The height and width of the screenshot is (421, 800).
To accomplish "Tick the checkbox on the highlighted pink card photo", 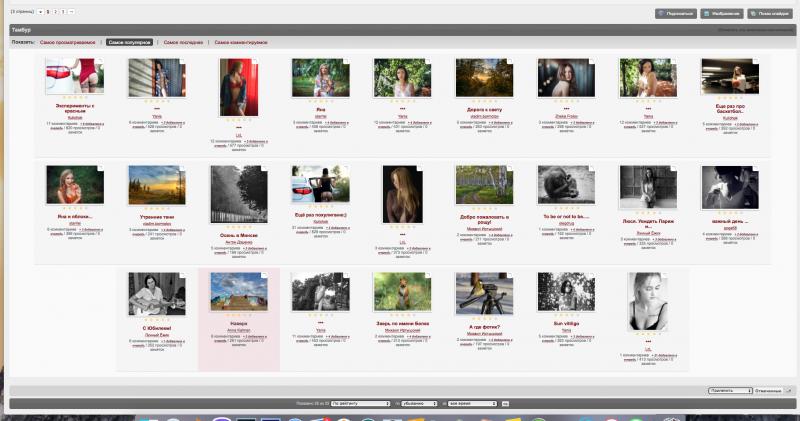I will (x=264, y=276).
